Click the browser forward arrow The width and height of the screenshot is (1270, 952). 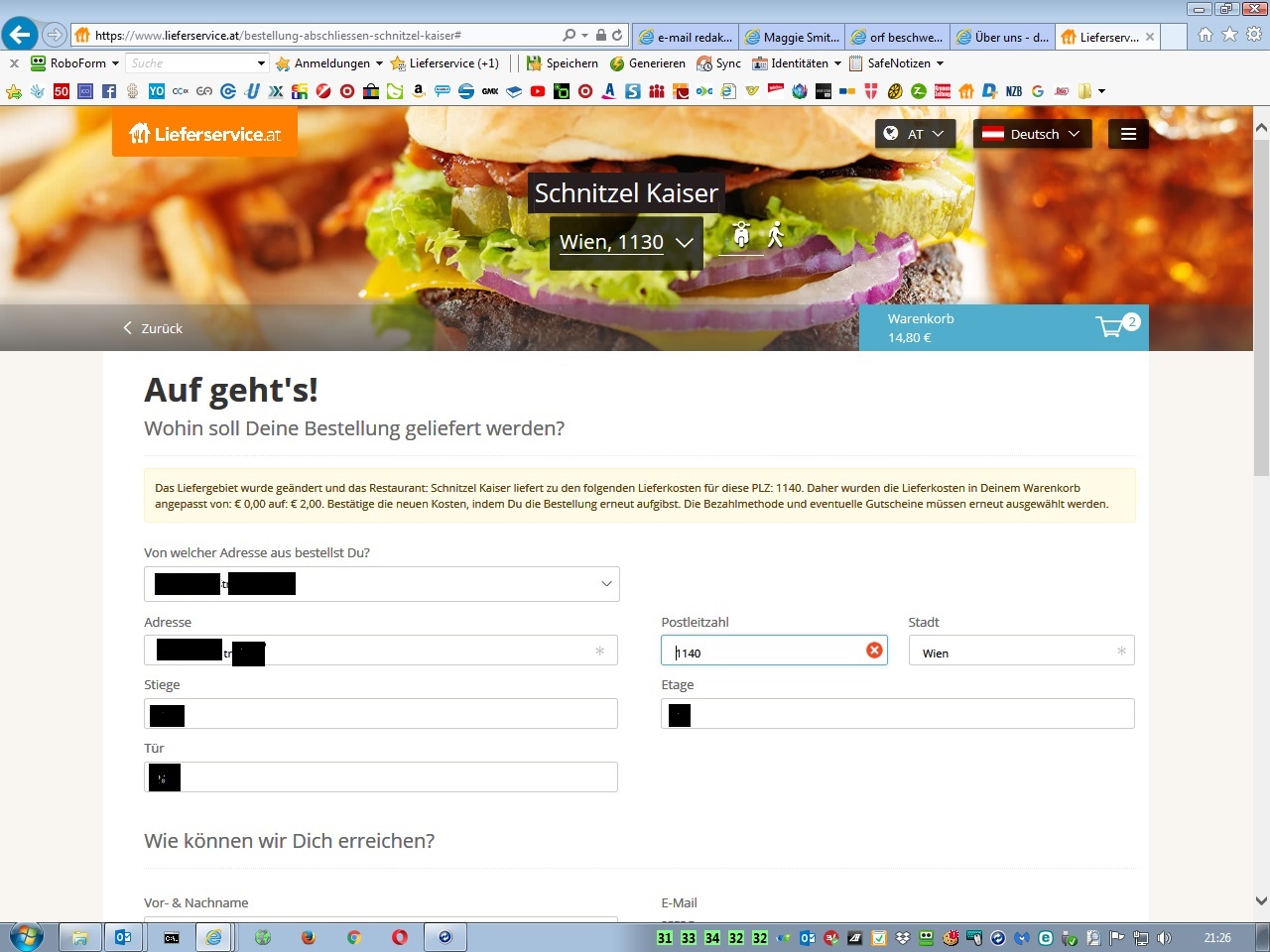click(55, 35)
